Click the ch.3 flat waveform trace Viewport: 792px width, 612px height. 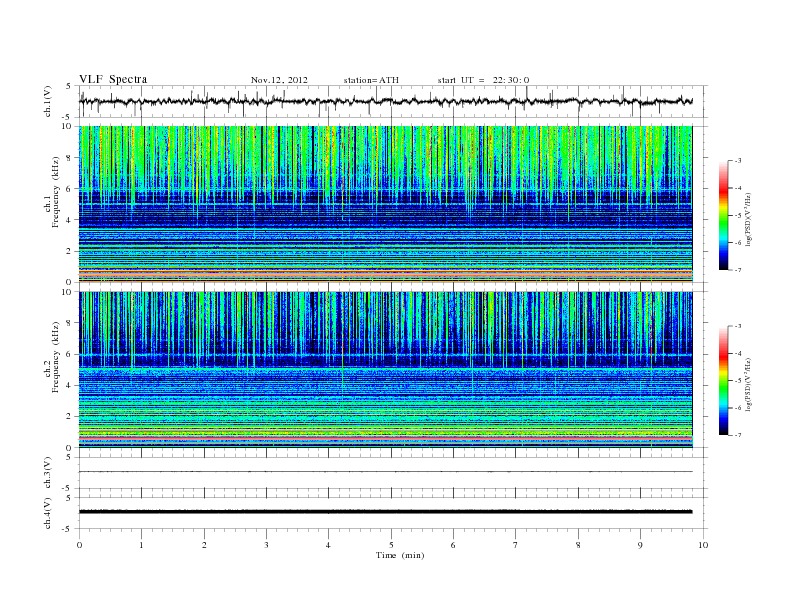(385, 472)
